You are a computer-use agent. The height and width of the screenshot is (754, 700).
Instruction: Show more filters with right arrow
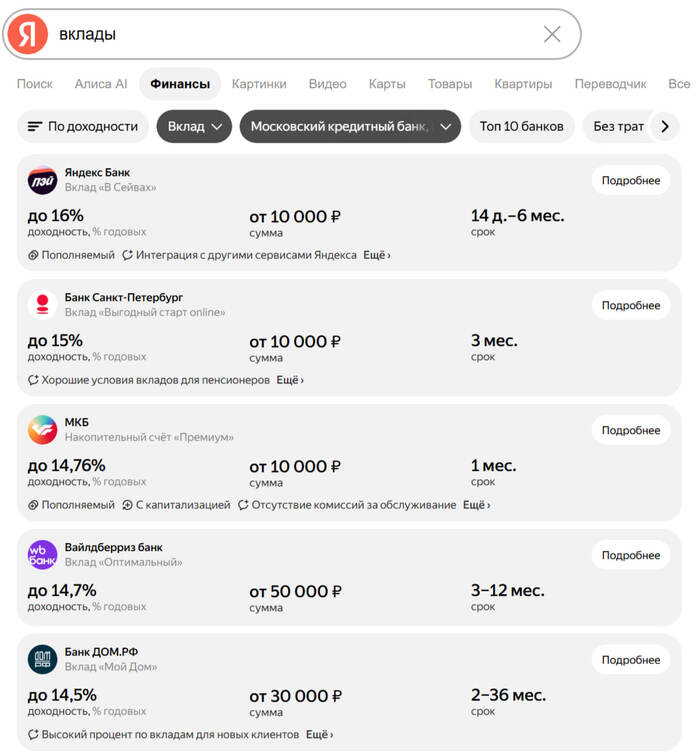665,126
